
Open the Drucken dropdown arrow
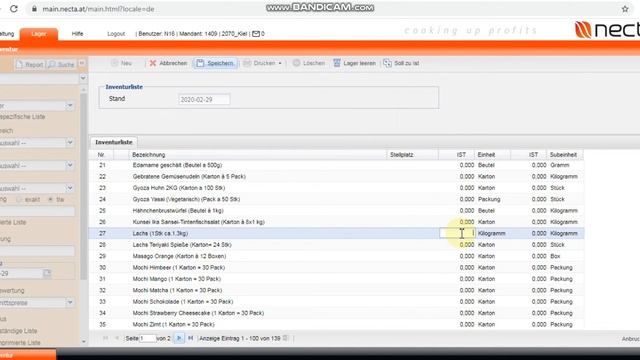pos(280,63)
